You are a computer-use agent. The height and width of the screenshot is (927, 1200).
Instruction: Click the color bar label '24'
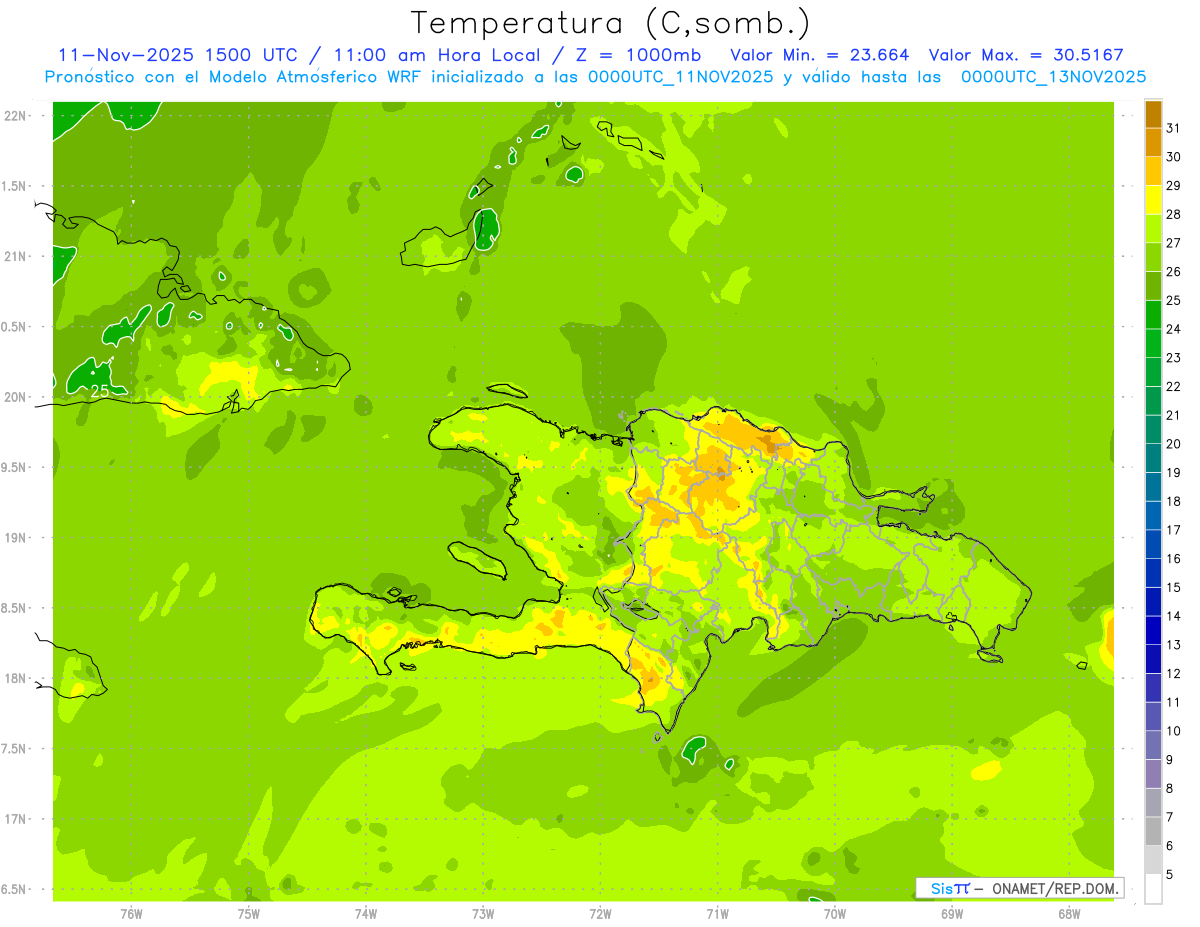[x=1175, y=329]
